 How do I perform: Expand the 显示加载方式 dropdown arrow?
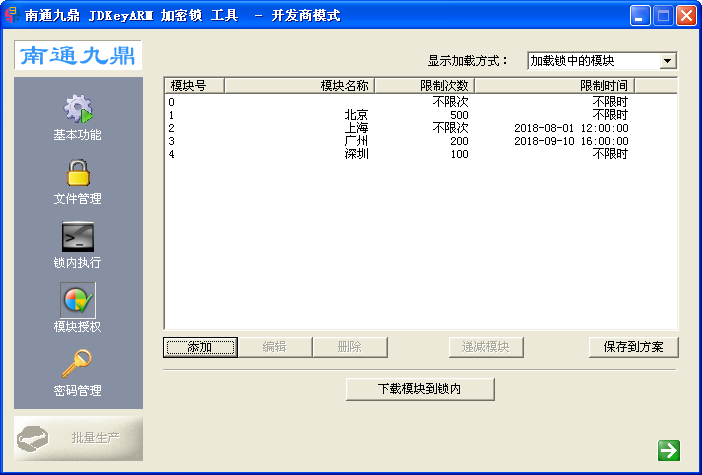pyautogui.click(x=668, y=60)
